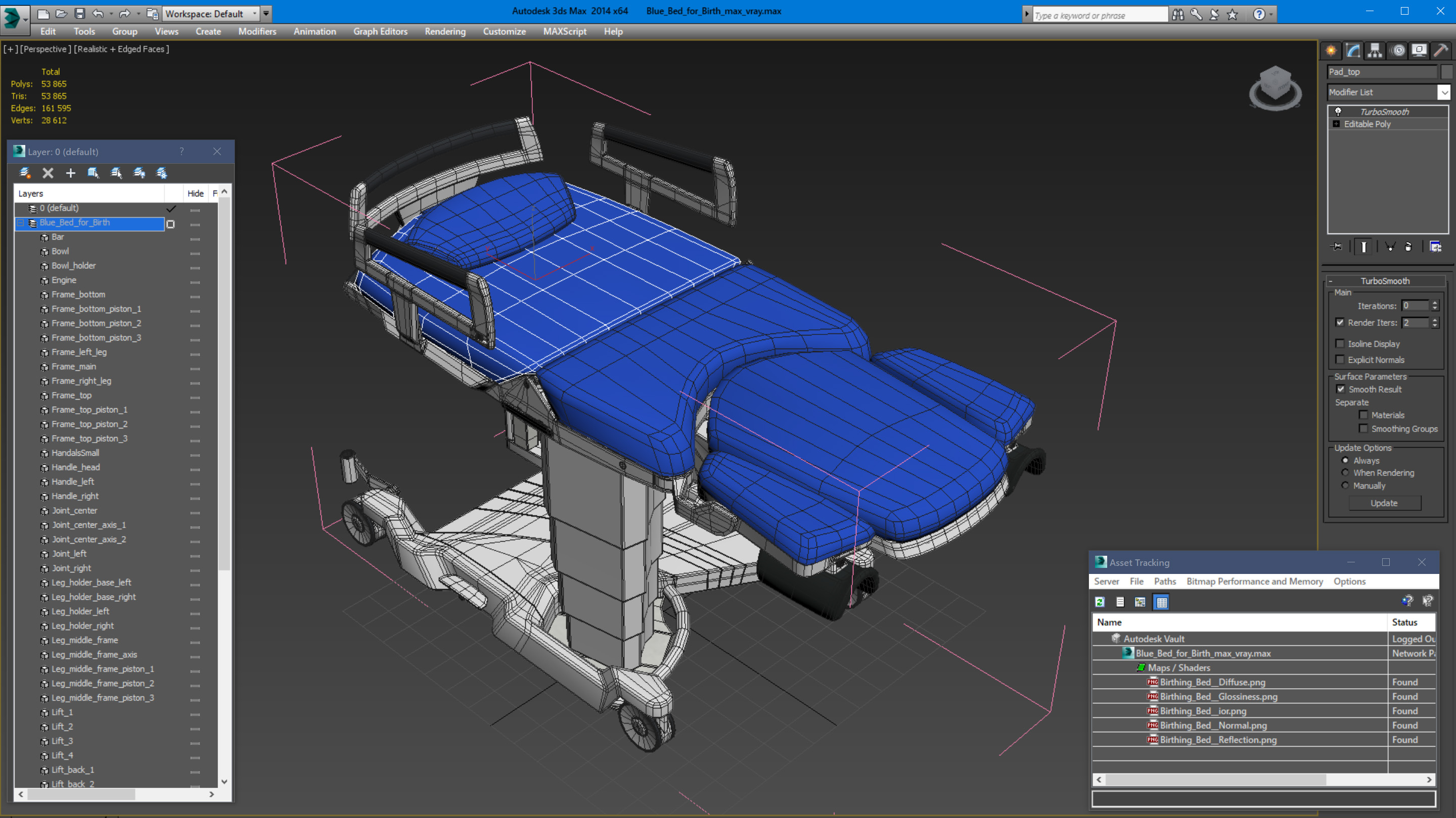This screenshot has width=1456, height=818.
Task: Click the Redo arrow icon
Action: [x=125, y=14]
